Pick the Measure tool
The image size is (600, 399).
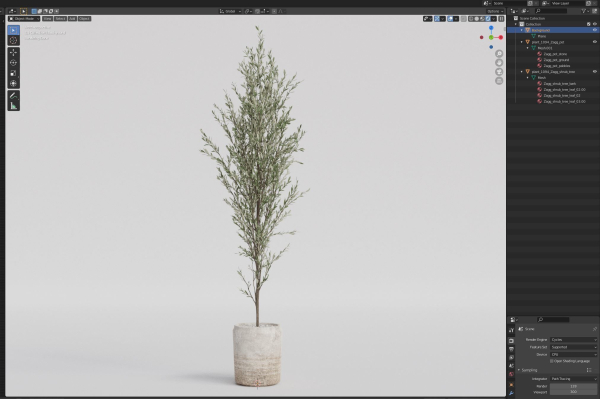pos(13,106)
